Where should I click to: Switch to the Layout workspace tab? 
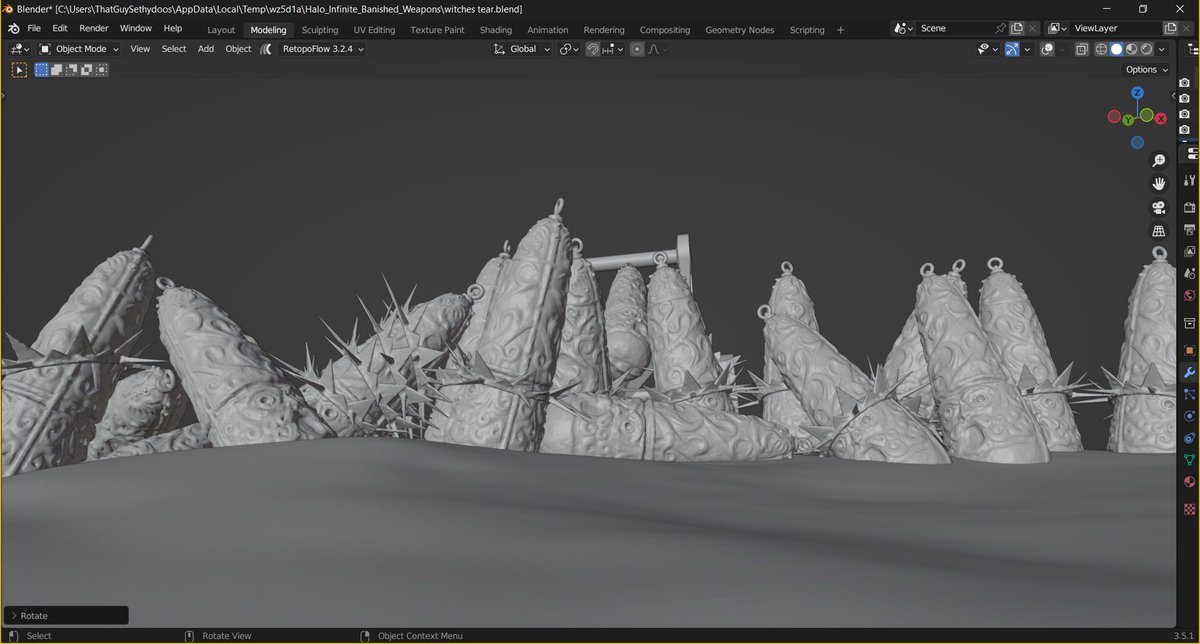[221, 30]
